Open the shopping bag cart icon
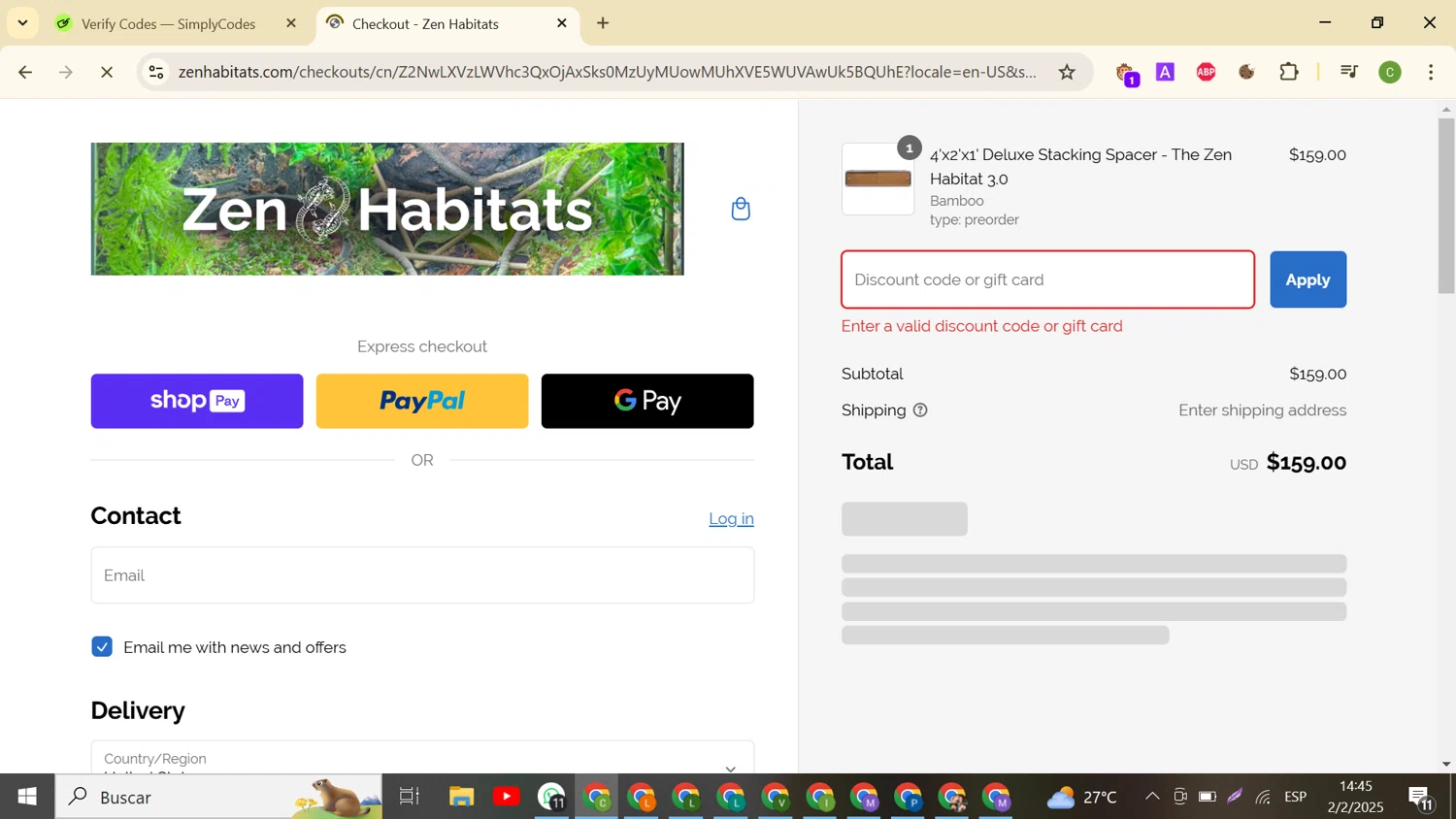The height and width of the screenshot is (819, 1456). point(741,209)
